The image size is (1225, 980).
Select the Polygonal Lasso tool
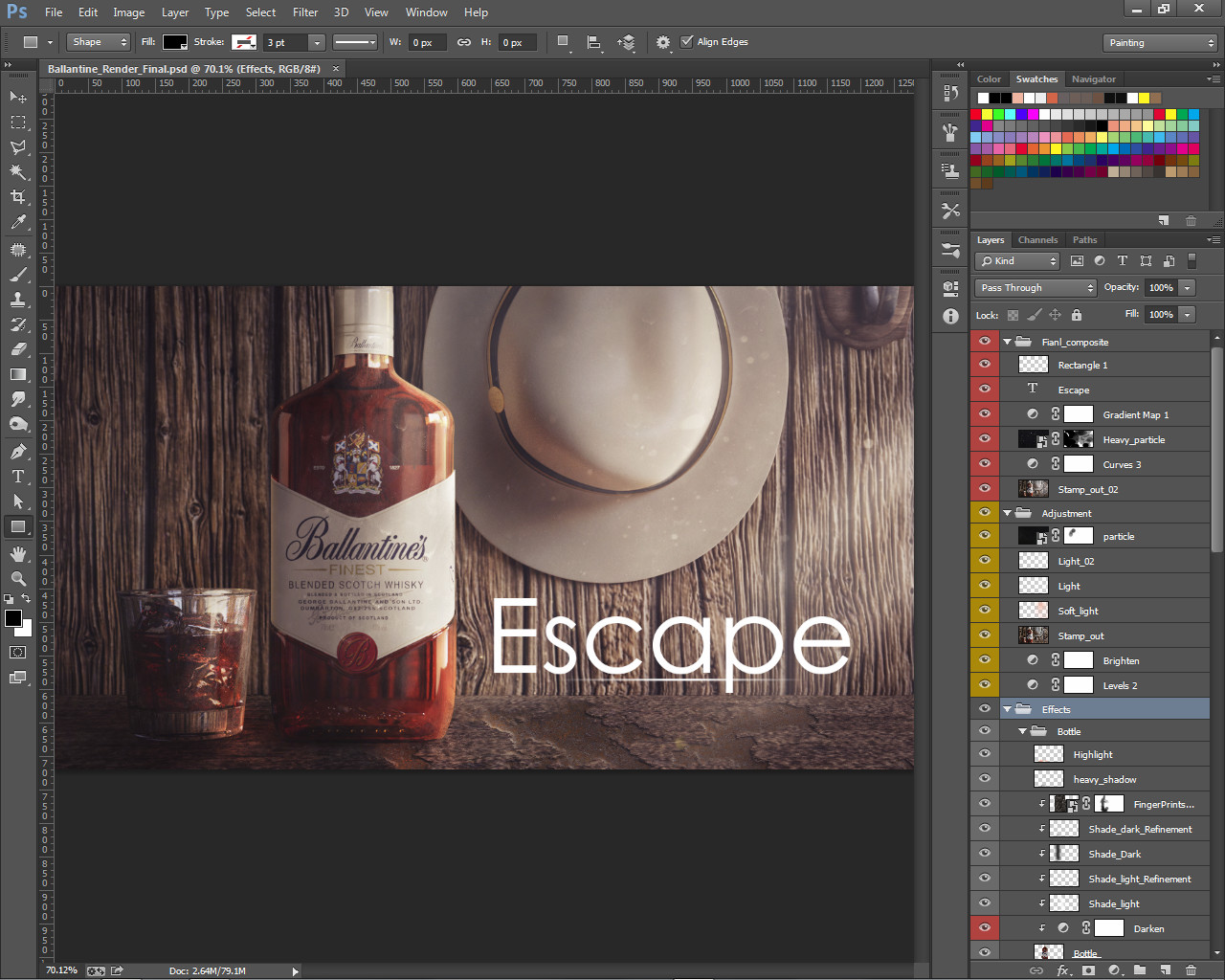click(18, 147)
